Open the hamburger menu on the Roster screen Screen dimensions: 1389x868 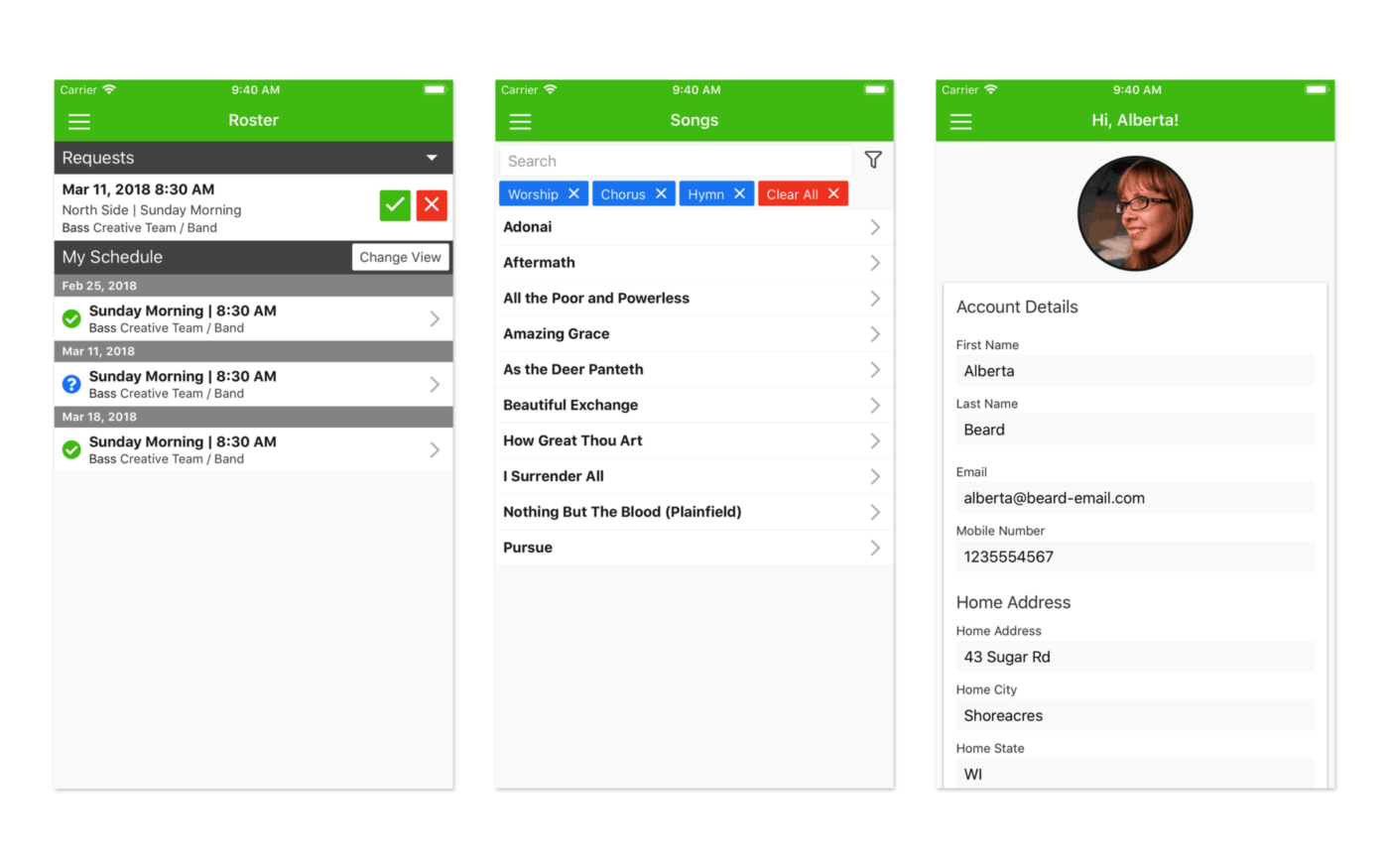[x=79, y=121]
